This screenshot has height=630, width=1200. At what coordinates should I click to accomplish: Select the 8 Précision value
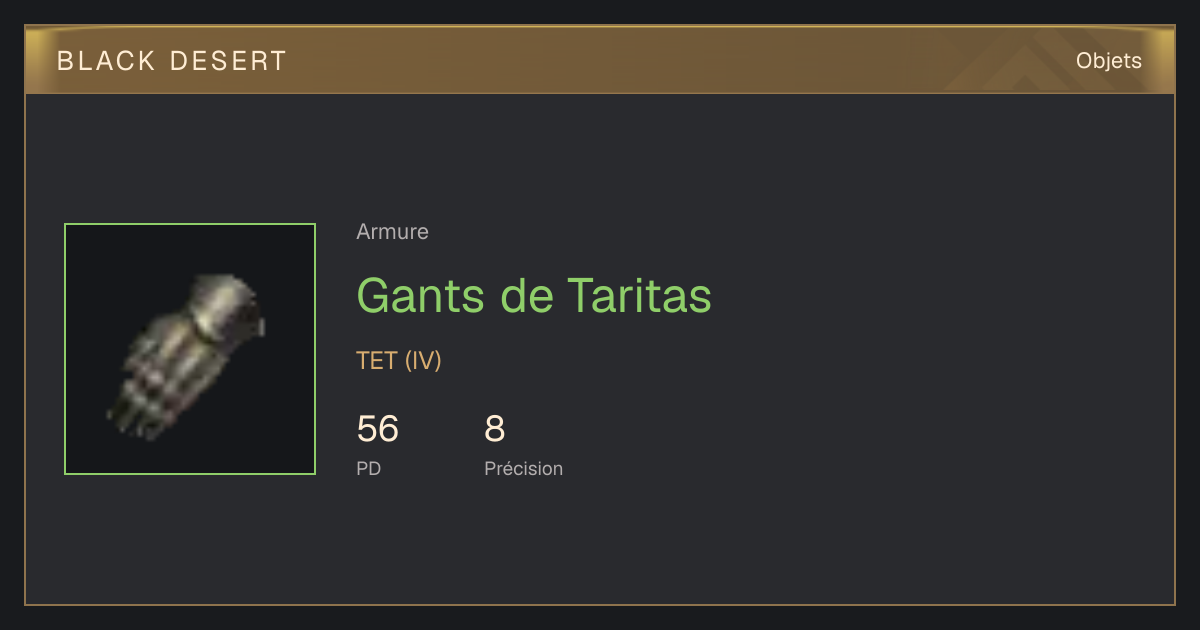(495, 429)
